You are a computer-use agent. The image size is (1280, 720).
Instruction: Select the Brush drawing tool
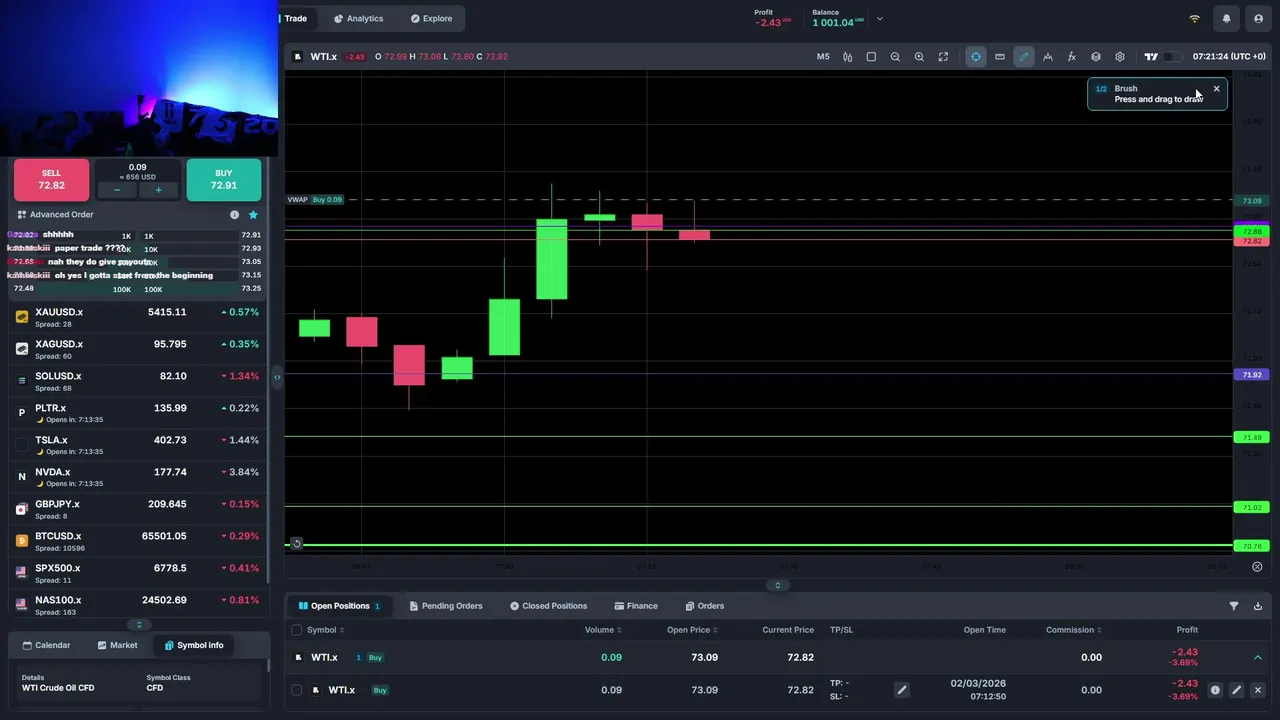pos(1024,57)
